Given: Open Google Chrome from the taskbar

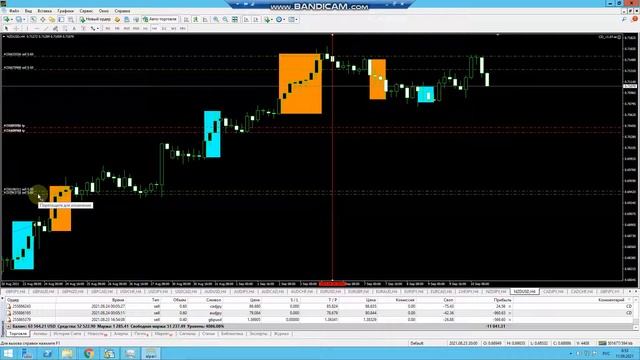Looking at the screenshot, I should coord(89,353).
